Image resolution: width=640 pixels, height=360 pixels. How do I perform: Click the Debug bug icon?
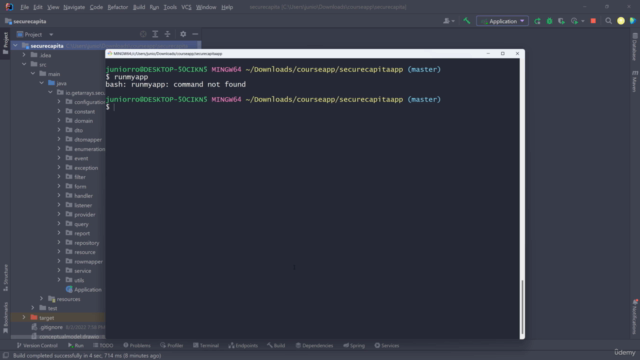[x=549, y=21]
